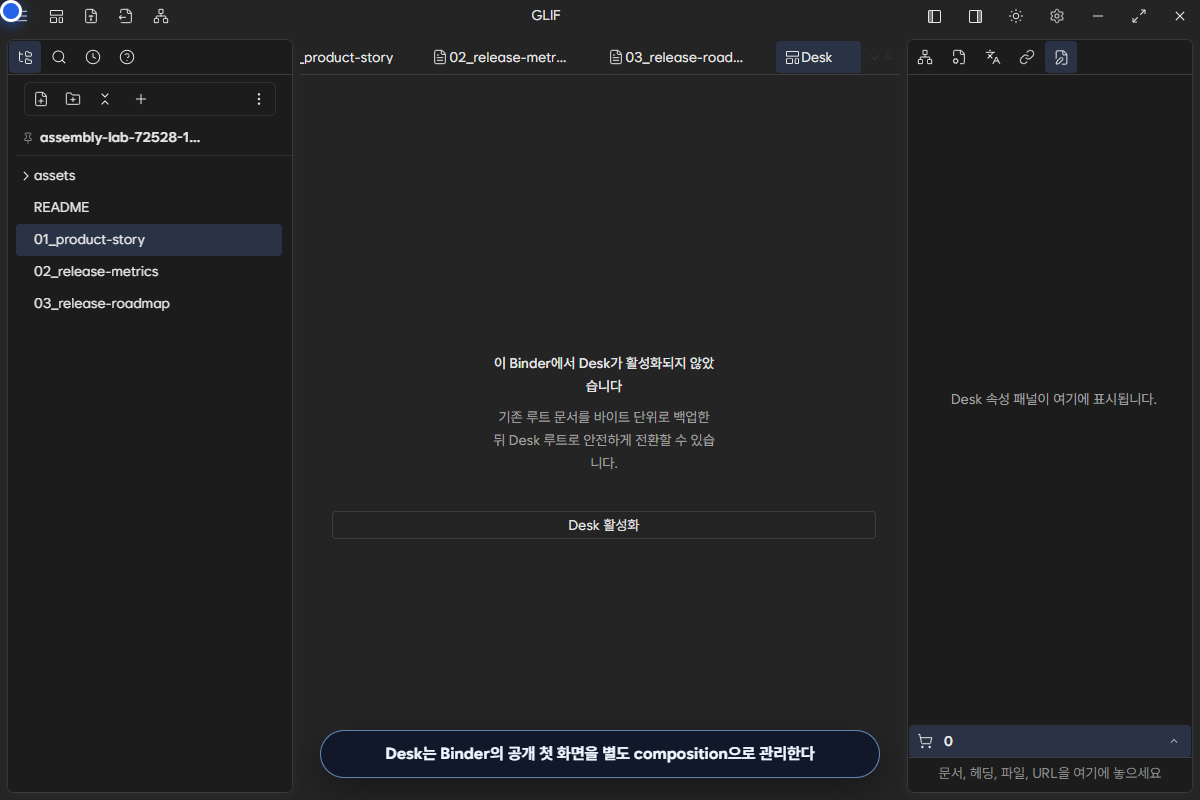
Task: Toggle the right sidebar panel
Action: pyautogui.click(x=975, y=16)
